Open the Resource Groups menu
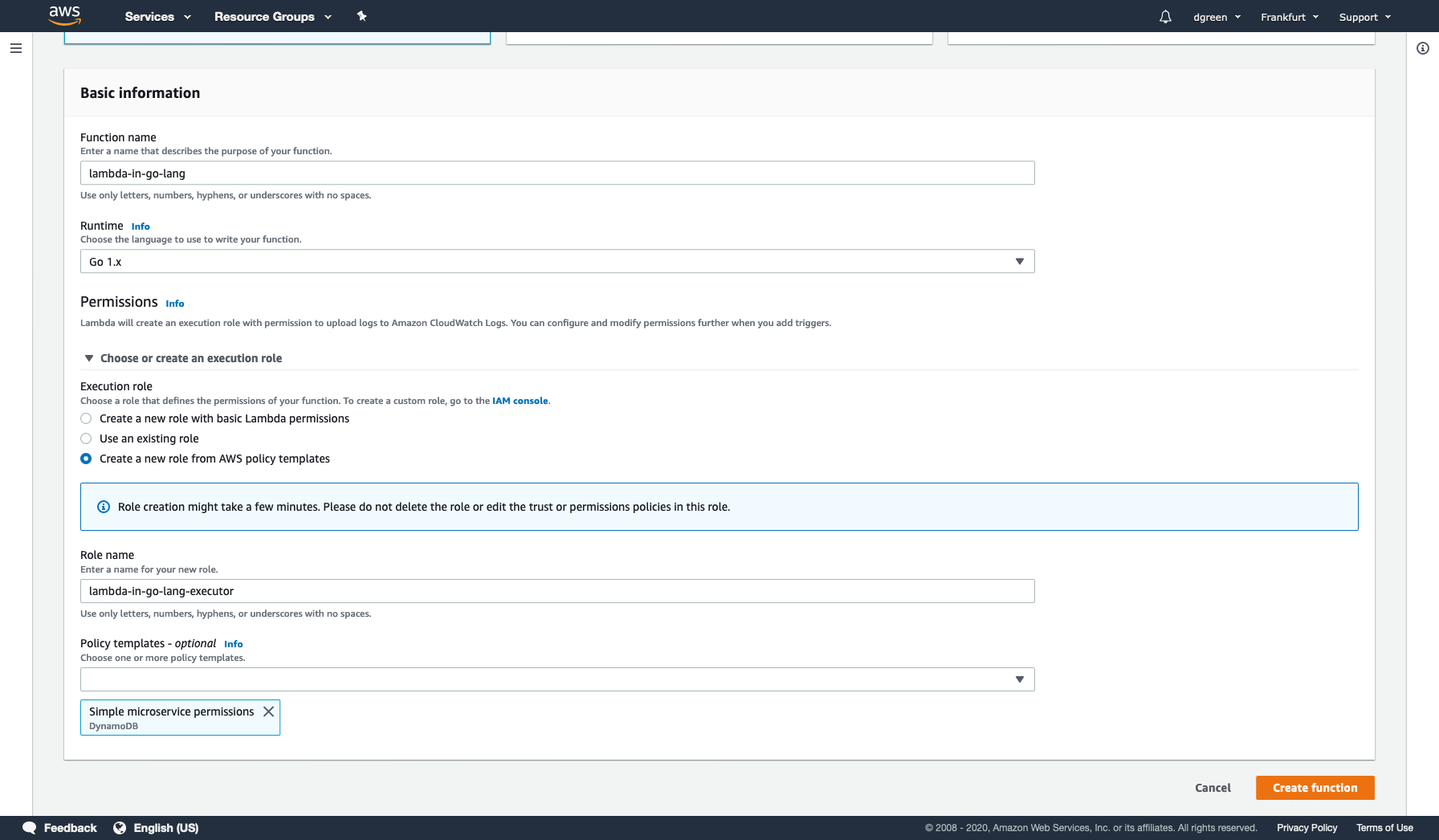This screenshot has width=1439, height=840. (x=272, y=16)
